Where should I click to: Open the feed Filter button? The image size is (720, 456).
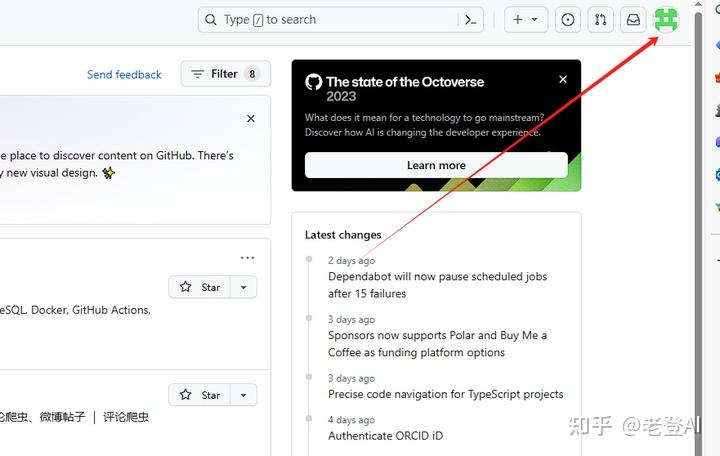click(225, 74)
